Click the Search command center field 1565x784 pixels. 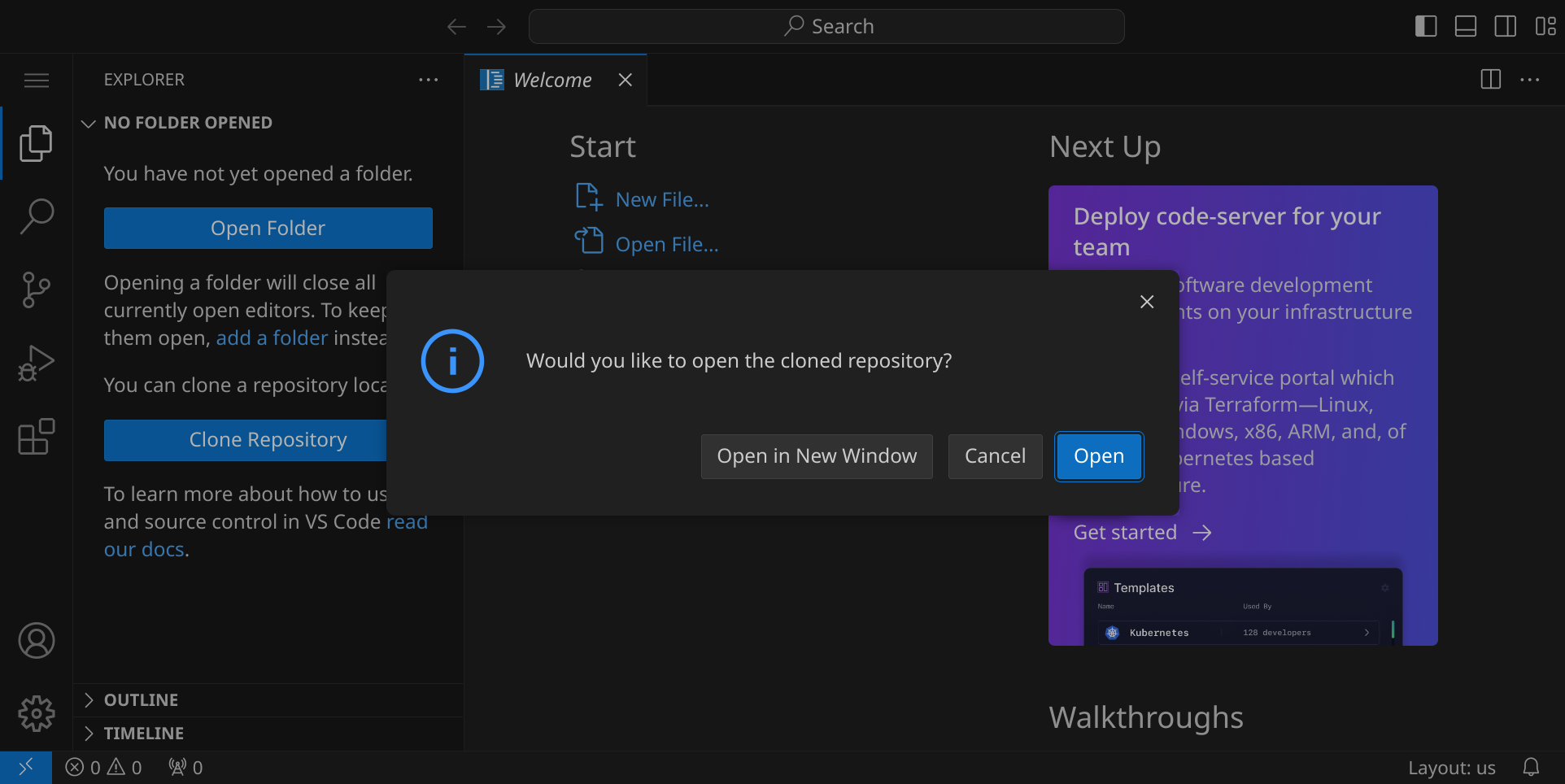[826, 26]
